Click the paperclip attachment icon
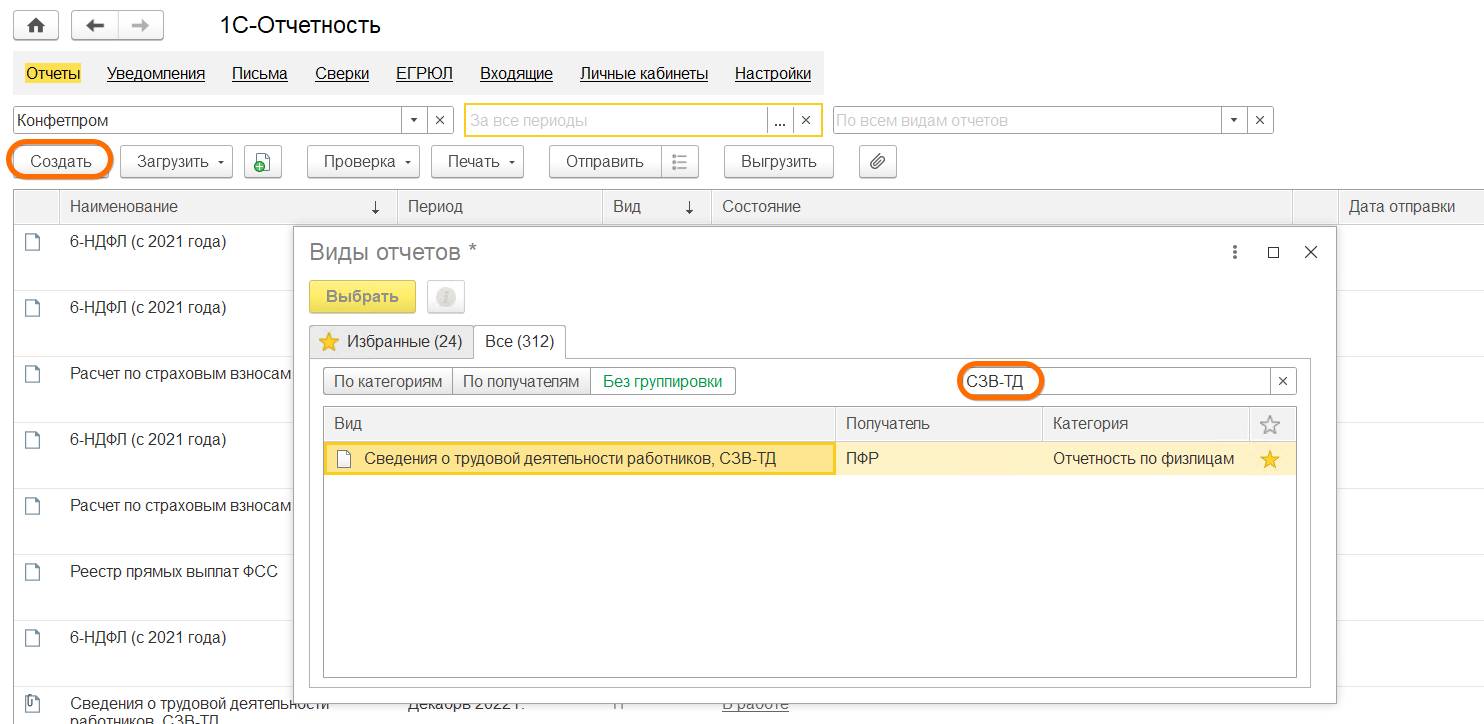Screen dimensions: 1484x724 click(877, 161)
